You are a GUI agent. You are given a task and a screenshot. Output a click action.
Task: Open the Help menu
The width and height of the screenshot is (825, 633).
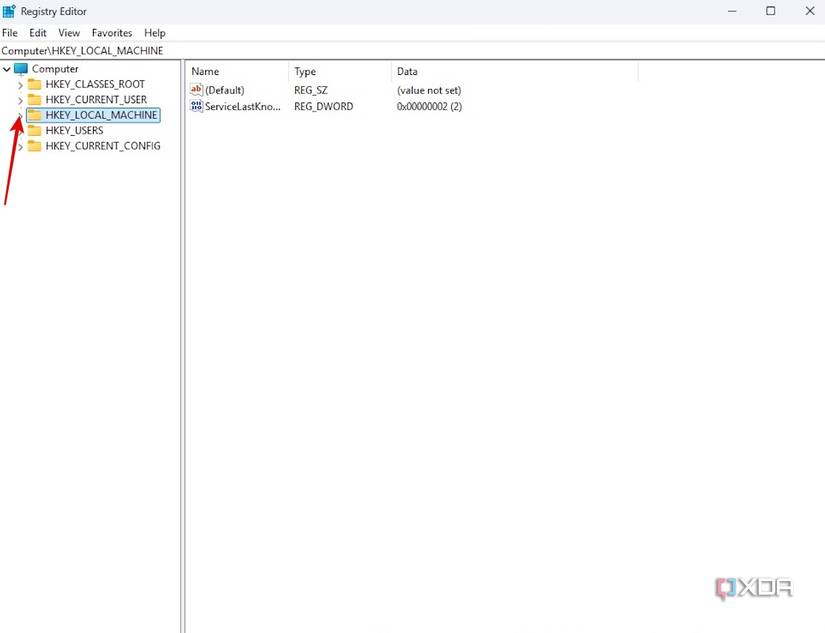tap(154, 32)
